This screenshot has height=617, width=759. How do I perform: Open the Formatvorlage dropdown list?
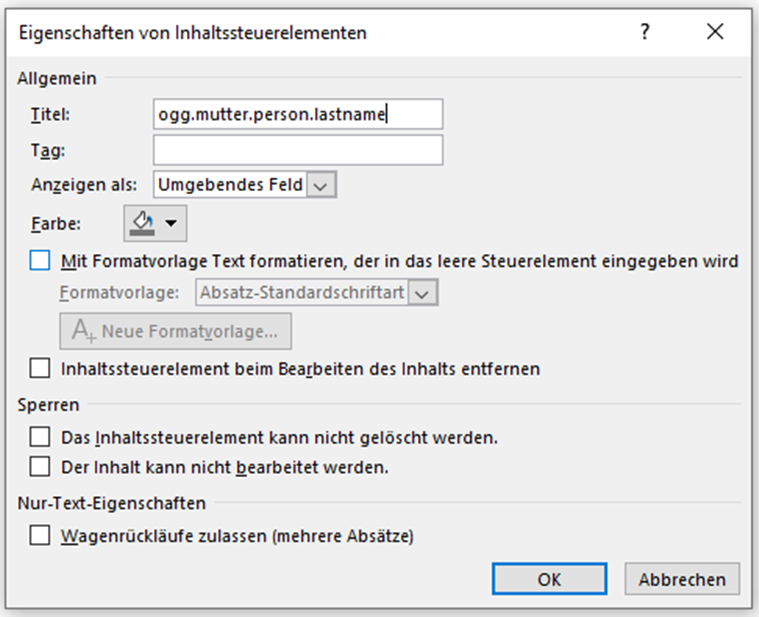pyautogui.click(x=426, y=293)
